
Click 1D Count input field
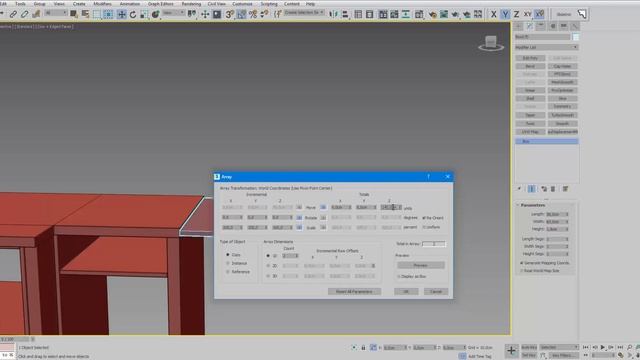[290, 256]
